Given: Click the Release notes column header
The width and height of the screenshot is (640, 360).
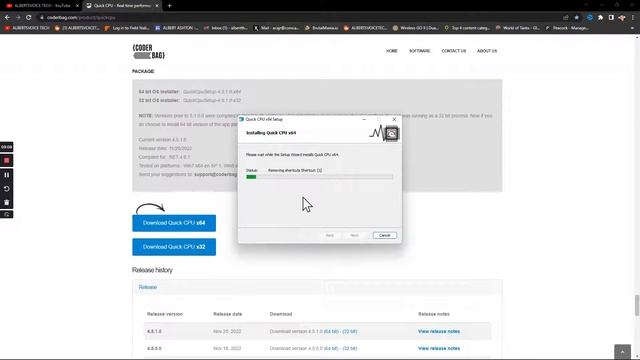Looking at the screenshot, I should click(x=433, y=314).
